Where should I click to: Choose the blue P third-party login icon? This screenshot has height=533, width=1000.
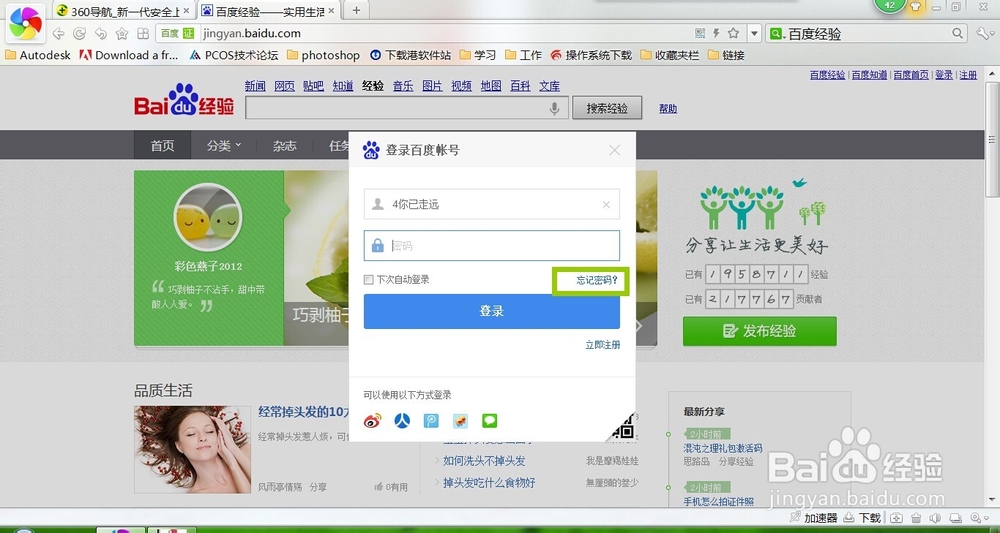coord(431,421)
